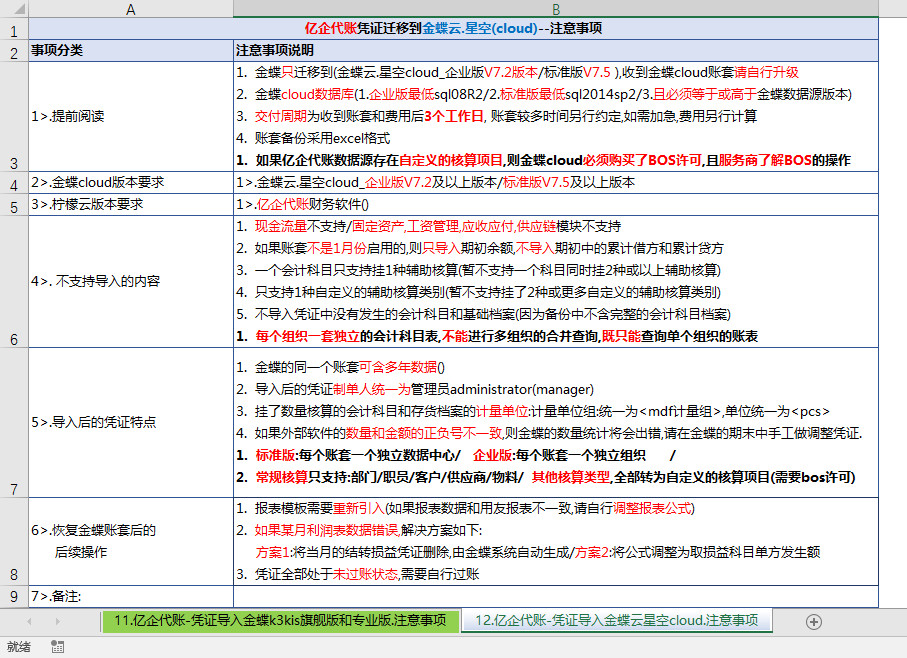Screen dimensions: 907x658
Task: Click the merged title cell in row 1
Action: [453, 29]
